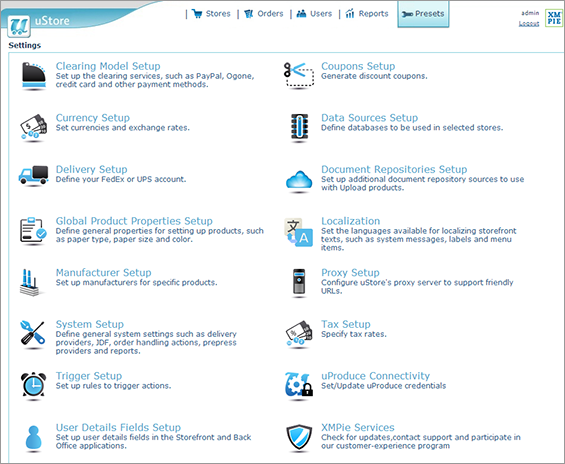
Task: Click the XMPie logo in top corner
Action: click(x=554, y=18)
